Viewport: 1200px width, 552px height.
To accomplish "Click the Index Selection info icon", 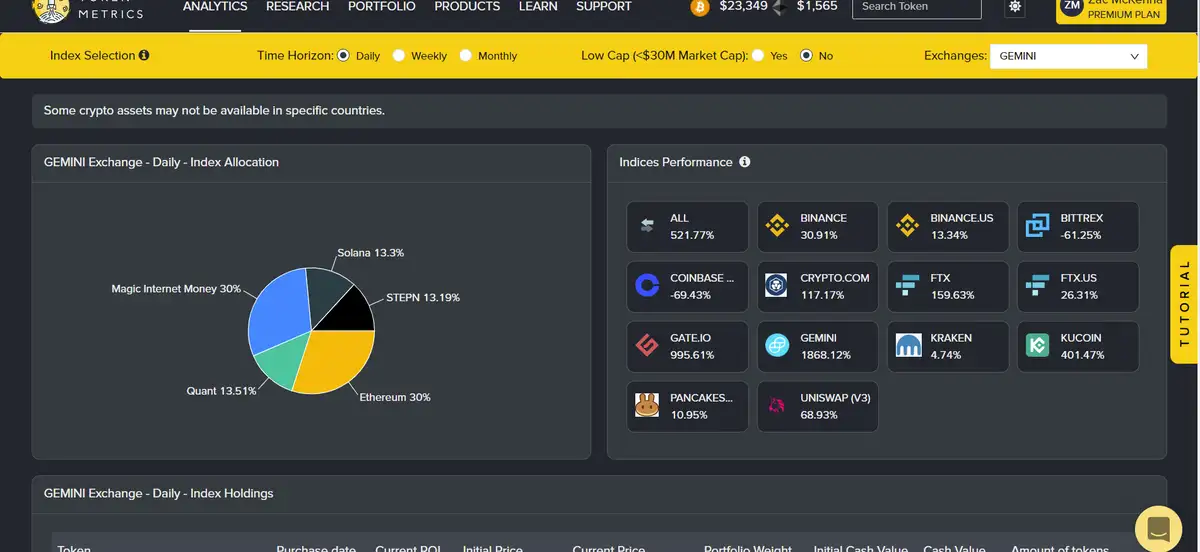I will coord(144,56).
